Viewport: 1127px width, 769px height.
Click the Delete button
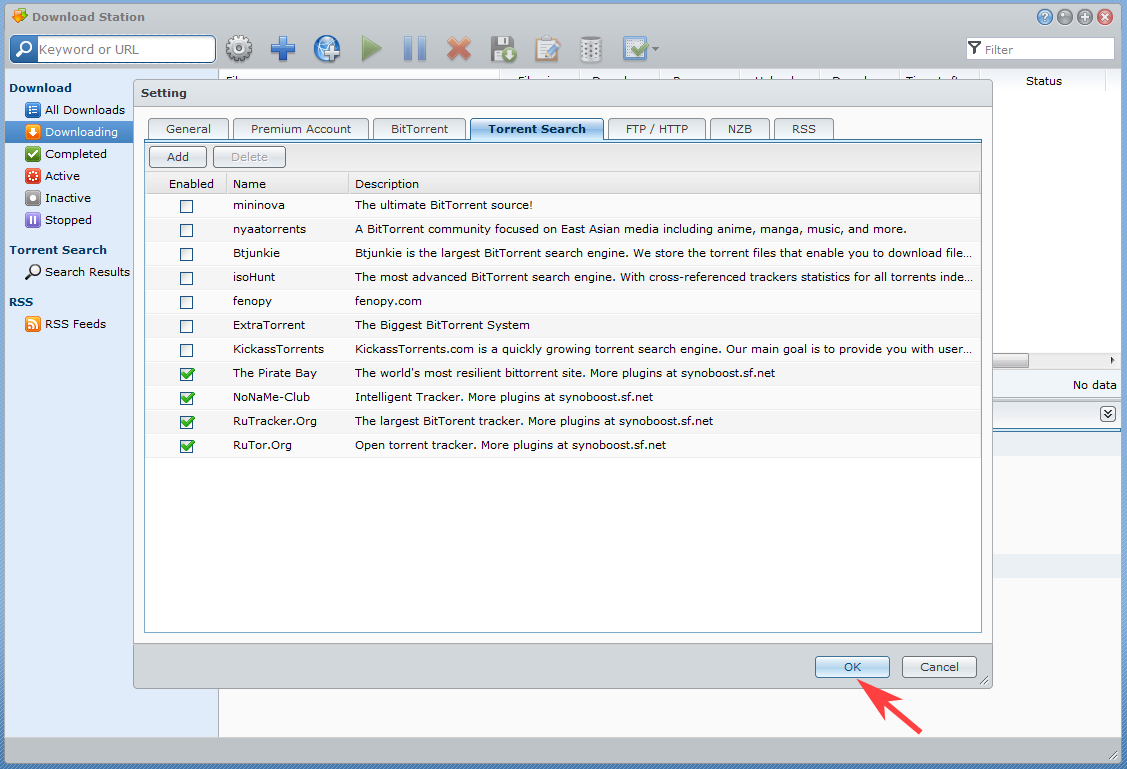point(249,157)
